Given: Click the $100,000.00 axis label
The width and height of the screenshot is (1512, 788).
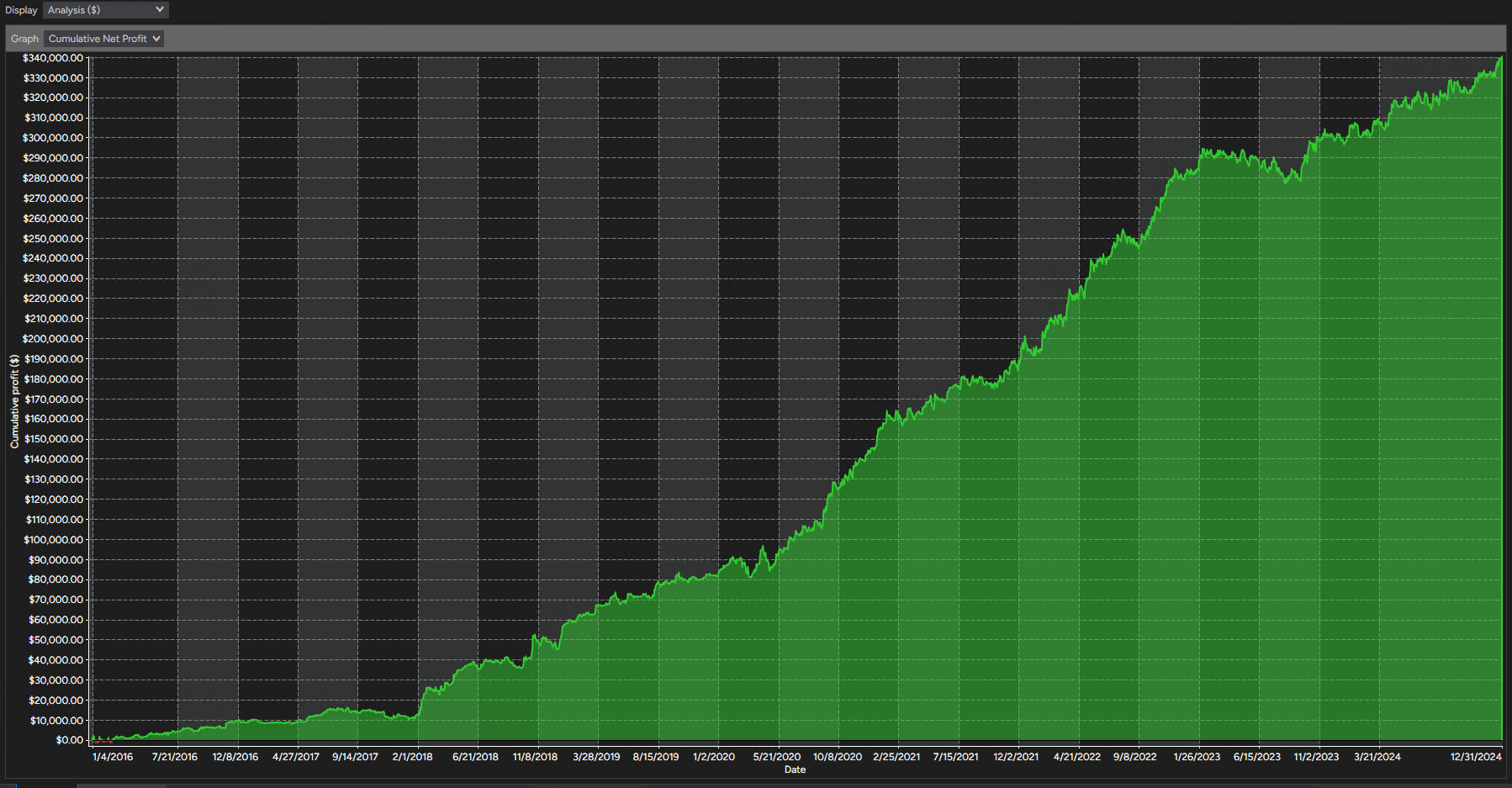Looking at the screenshot, I should pyautogui.click(x=53, y=540).
